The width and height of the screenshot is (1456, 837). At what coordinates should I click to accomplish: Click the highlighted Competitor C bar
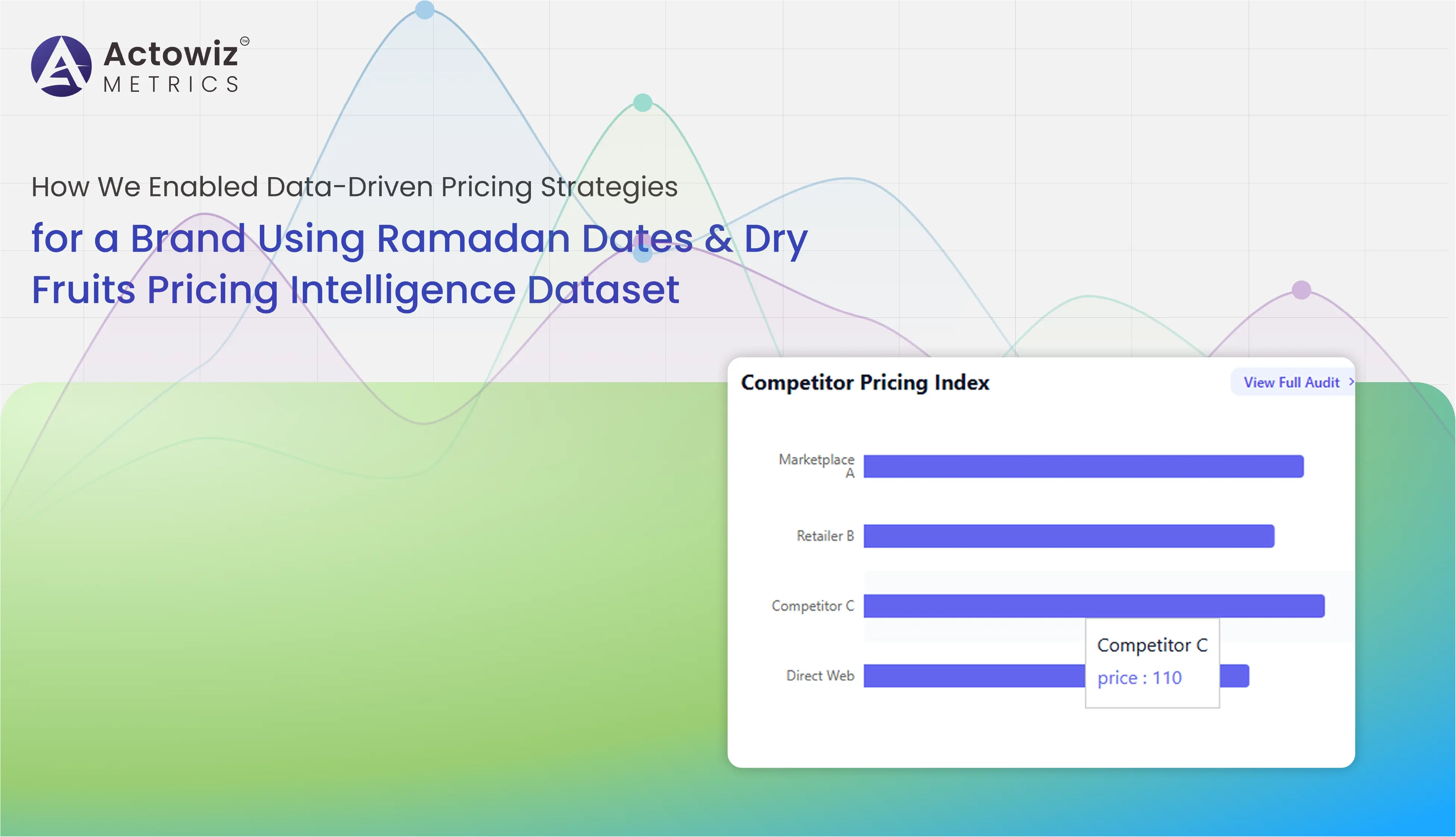(1093, 606)
